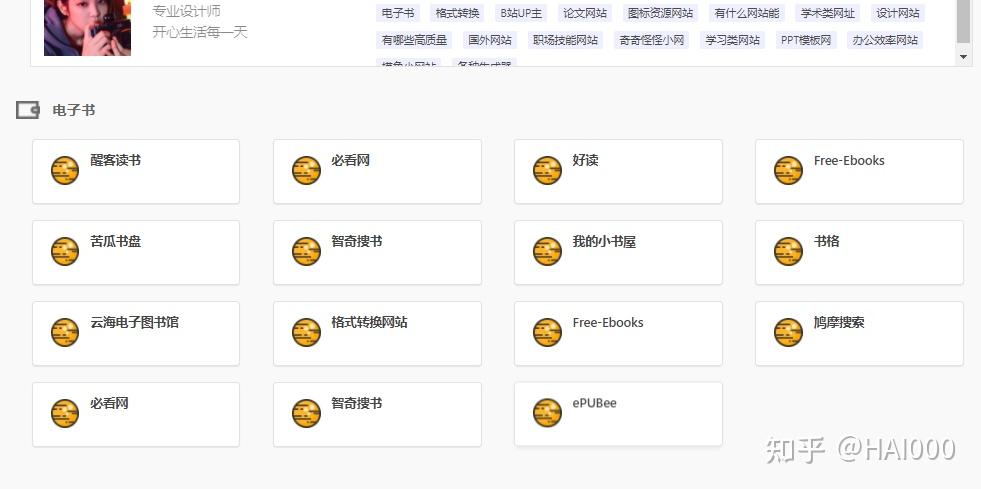Click the ePUBee card icon
This screenshot has height=489, width=981.
point(547,413)
